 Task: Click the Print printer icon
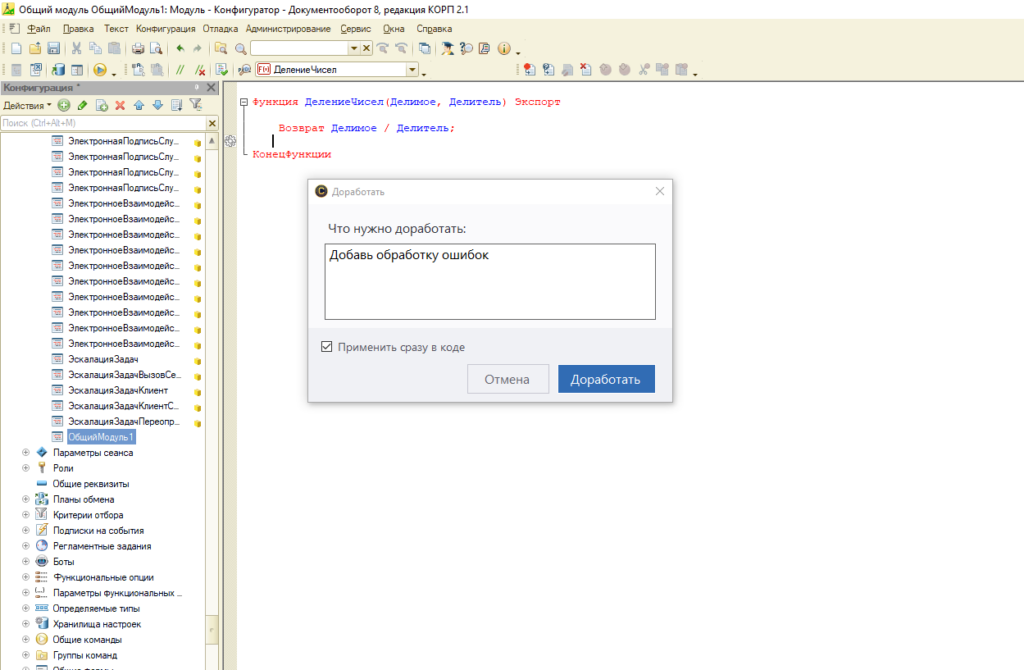(138, 48)
